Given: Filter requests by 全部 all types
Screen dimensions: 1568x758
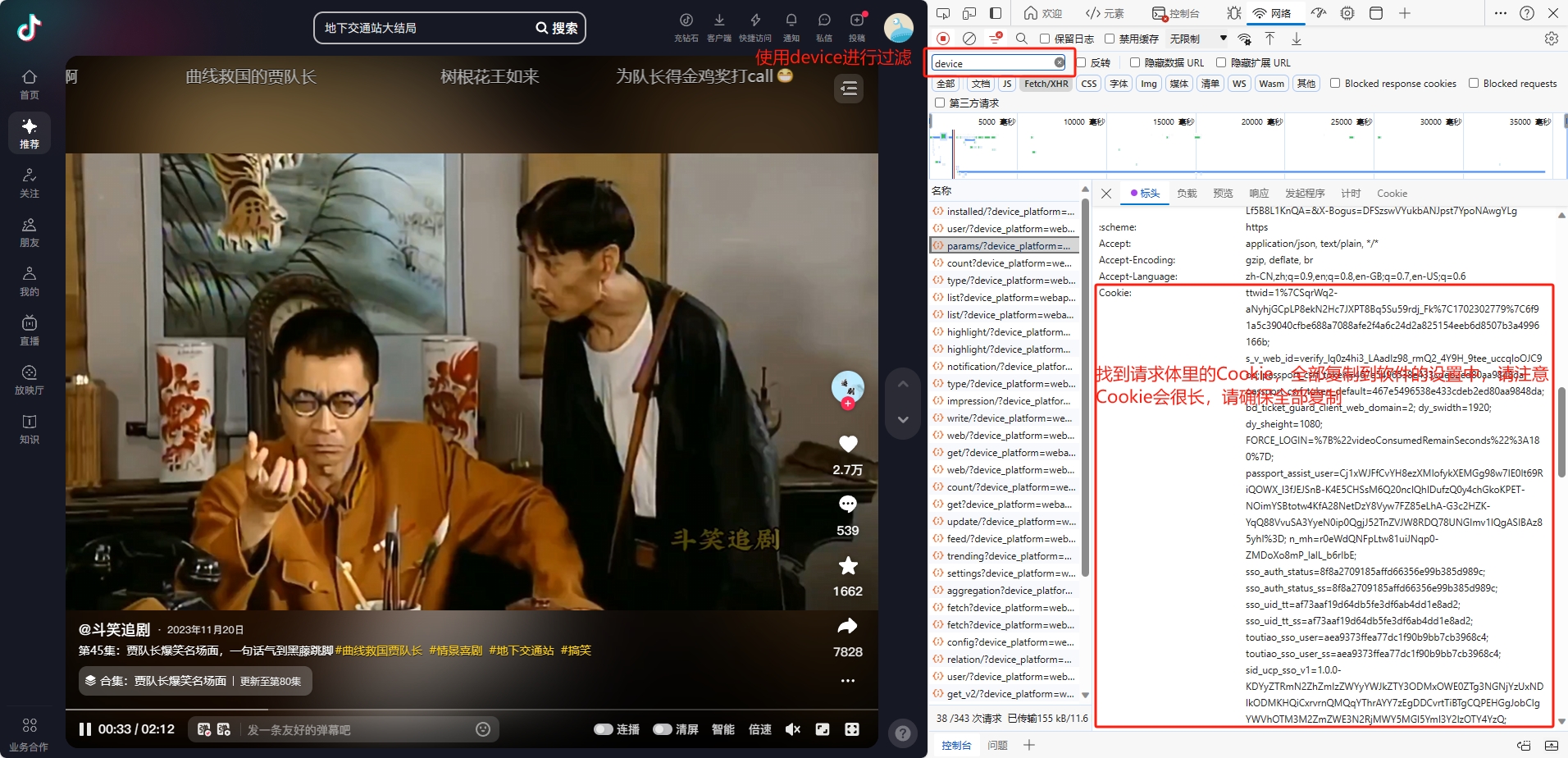Looking at the screenshot, I should coord(946,84).
